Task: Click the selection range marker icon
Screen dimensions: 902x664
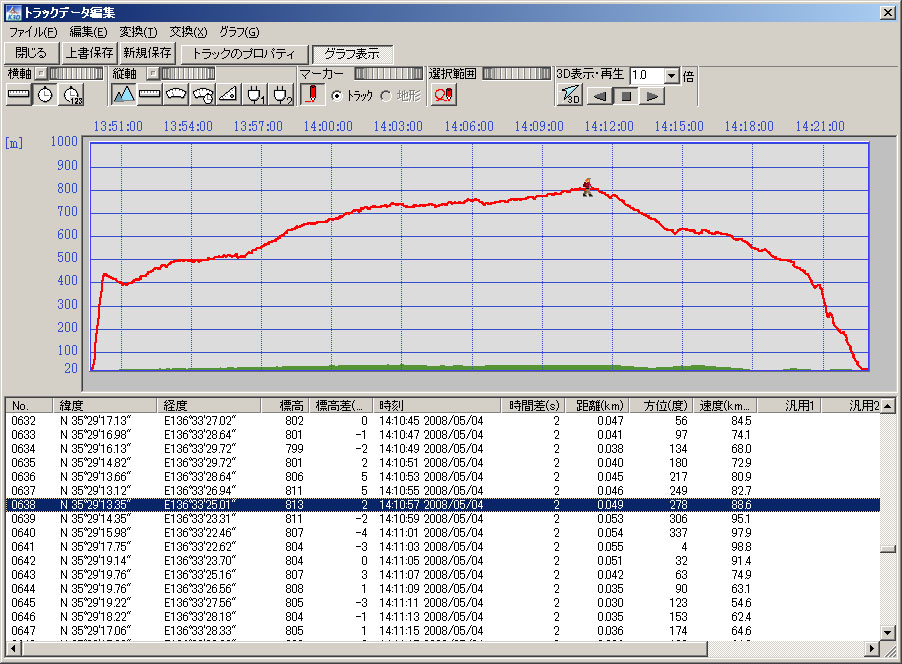Action: 443,95
